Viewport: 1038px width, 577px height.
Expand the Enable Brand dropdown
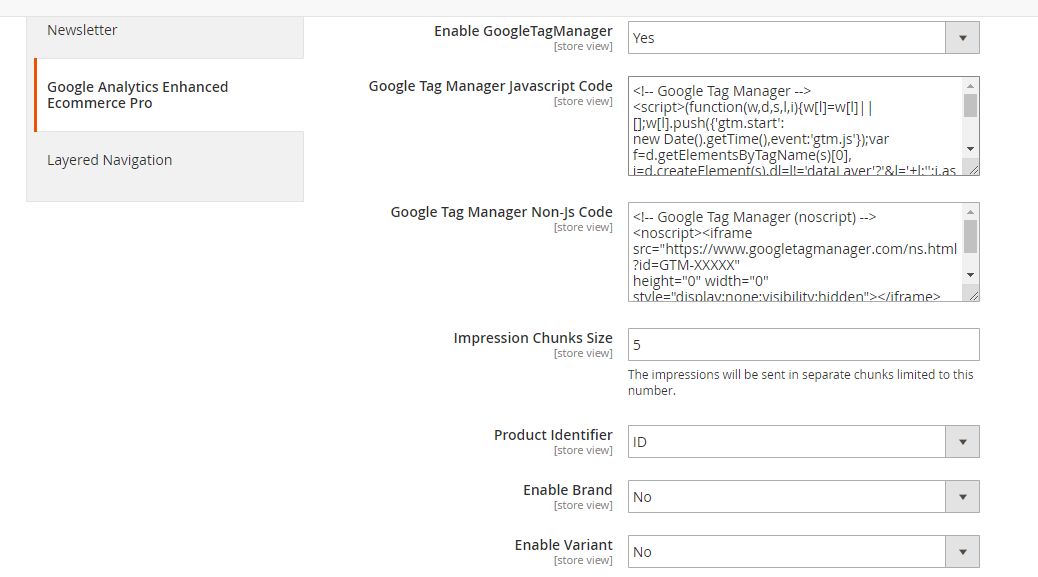[x=803, y=497]
